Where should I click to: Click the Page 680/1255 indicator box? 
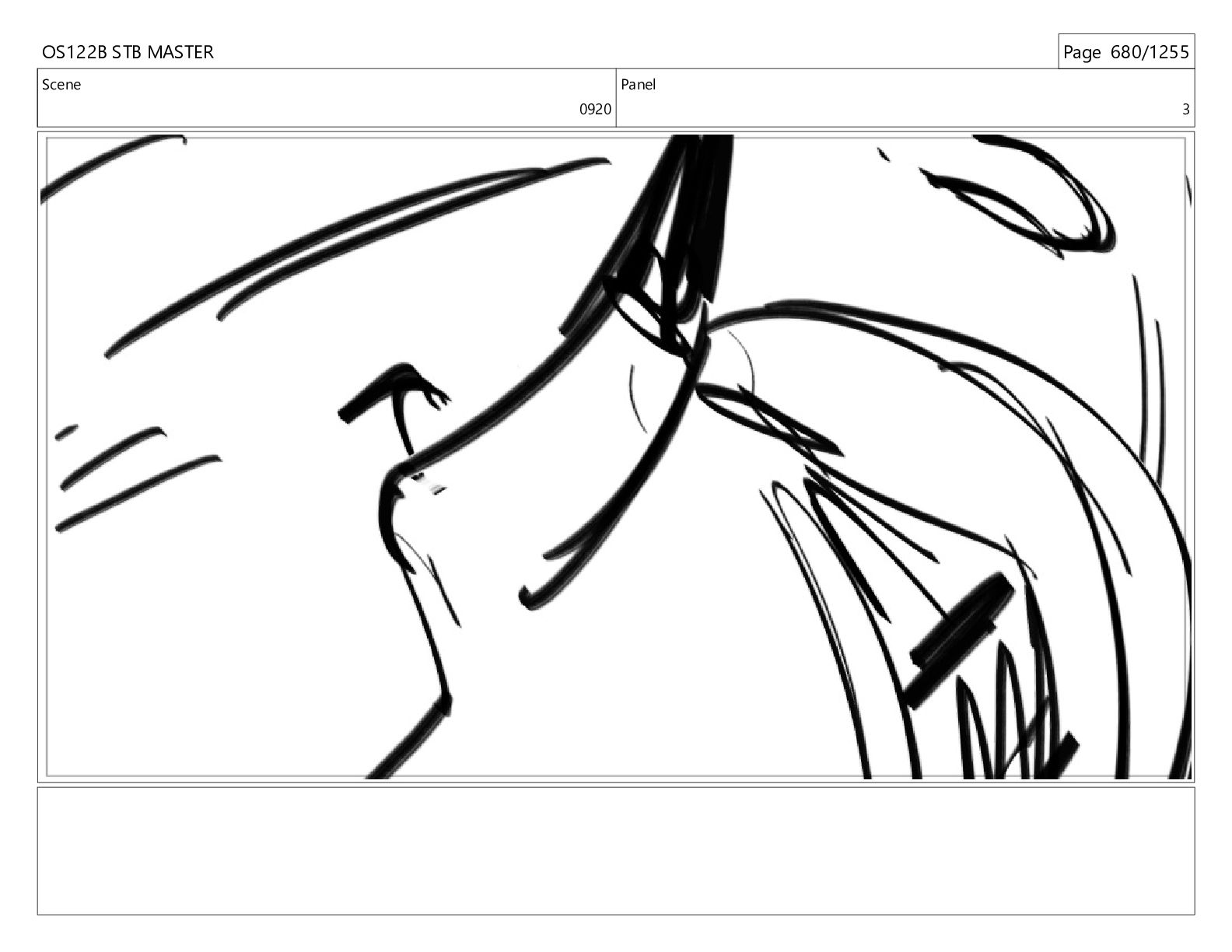point(1126,52)
